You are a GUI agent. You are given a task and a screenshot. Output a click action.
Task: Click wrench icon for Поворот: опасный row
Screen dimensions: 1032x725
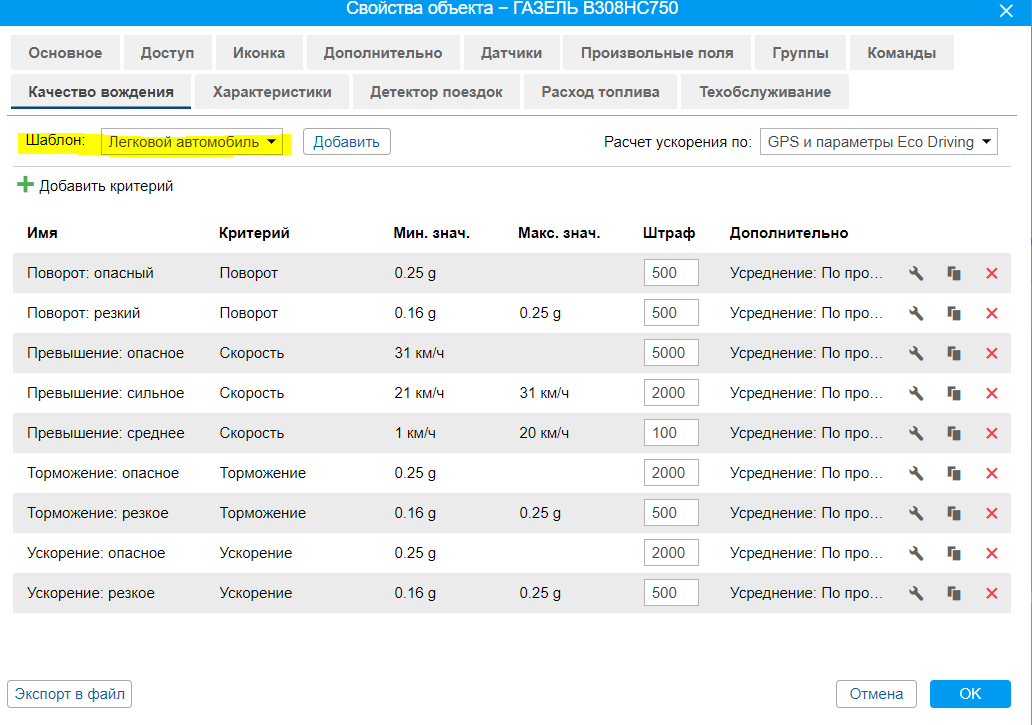click(x=915, y=273)
